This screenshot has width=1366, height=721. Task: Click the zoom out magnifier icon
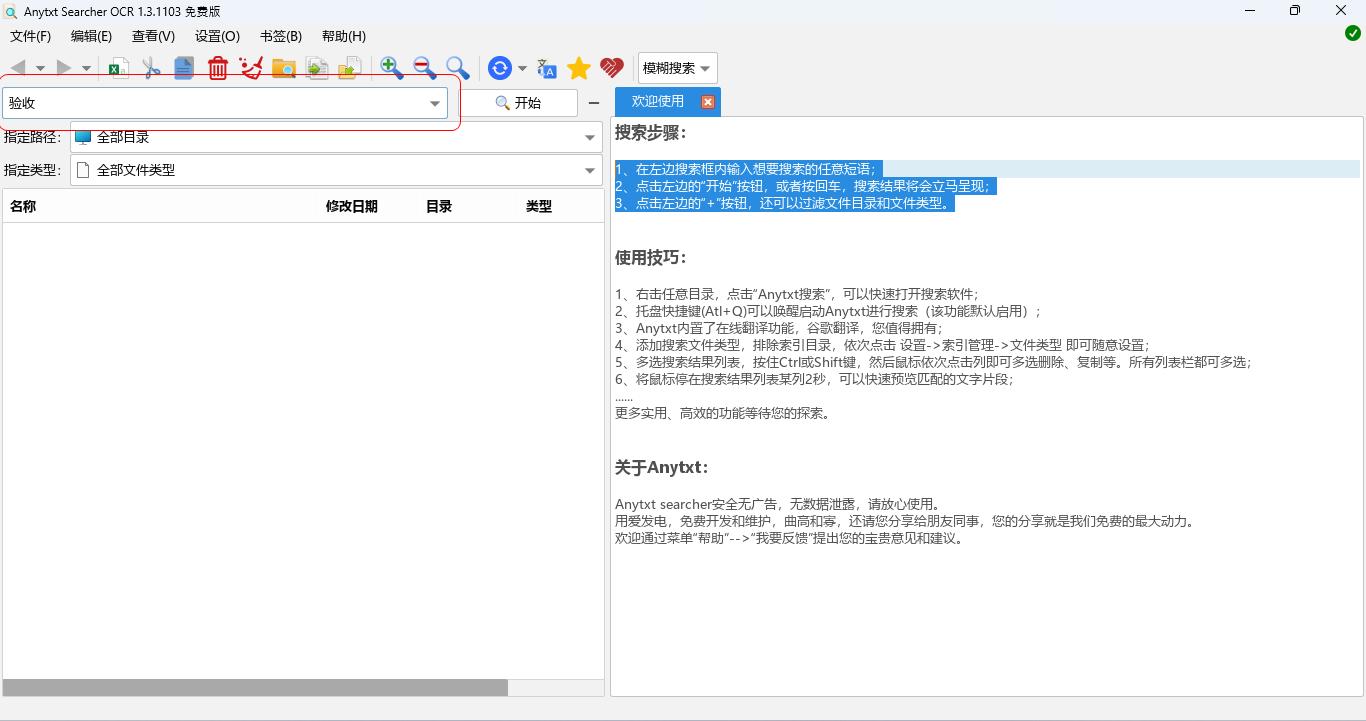424,68
